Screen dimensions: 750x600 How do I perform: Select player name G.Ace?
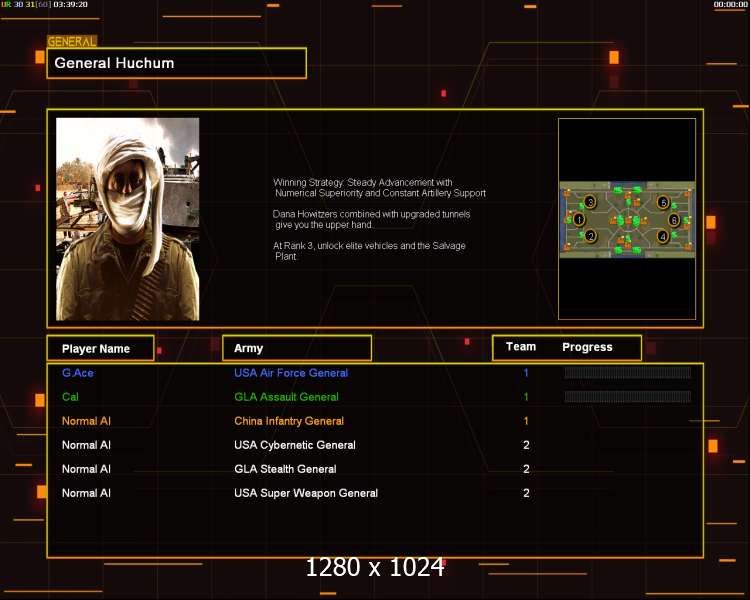(x=77, y=373)
